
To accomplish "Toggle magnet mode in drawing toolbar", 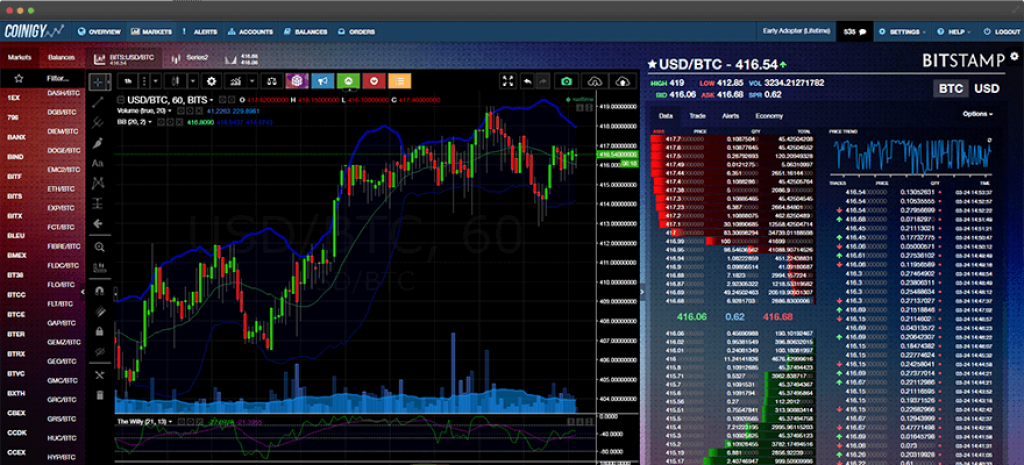I will click(99, 291).
